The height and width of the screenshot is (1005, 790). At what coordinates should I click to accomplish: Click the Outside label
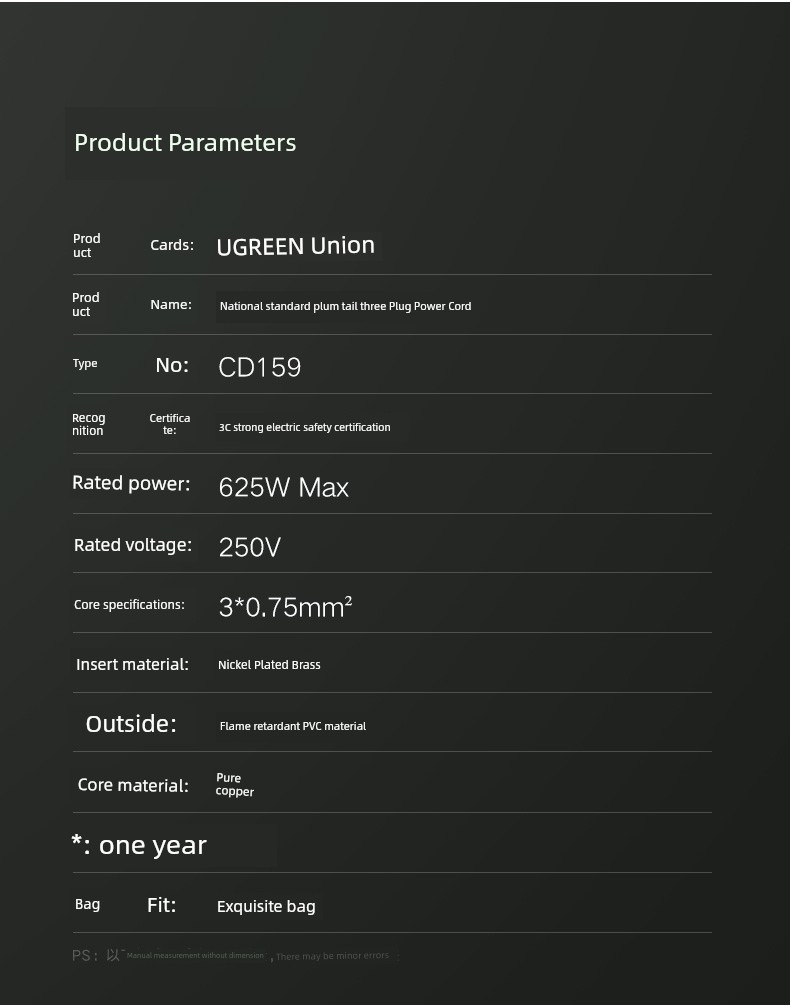point(131,724)
